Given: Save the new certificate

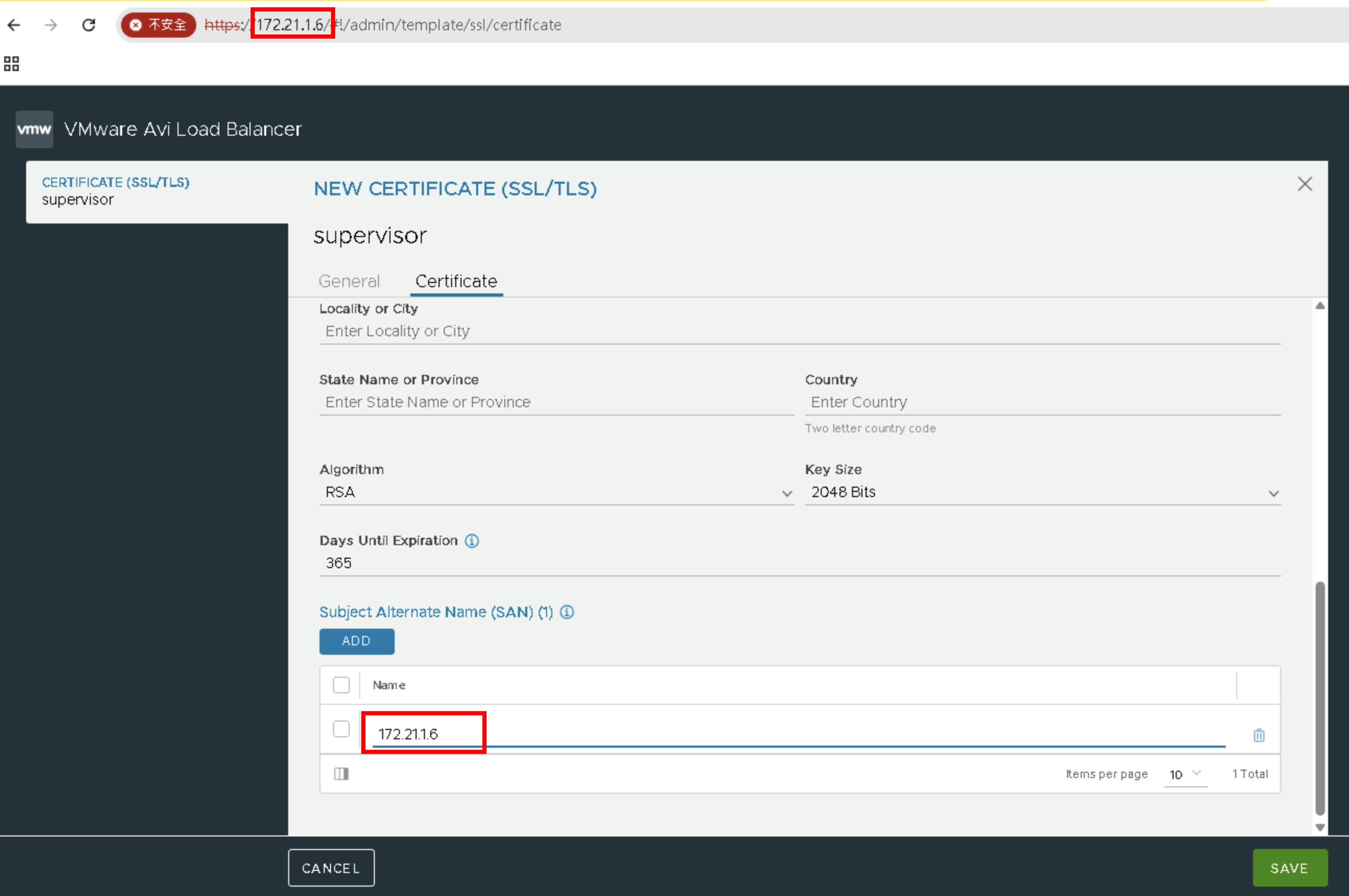Looking at the screenshot, I should [x=1289, y=868].
